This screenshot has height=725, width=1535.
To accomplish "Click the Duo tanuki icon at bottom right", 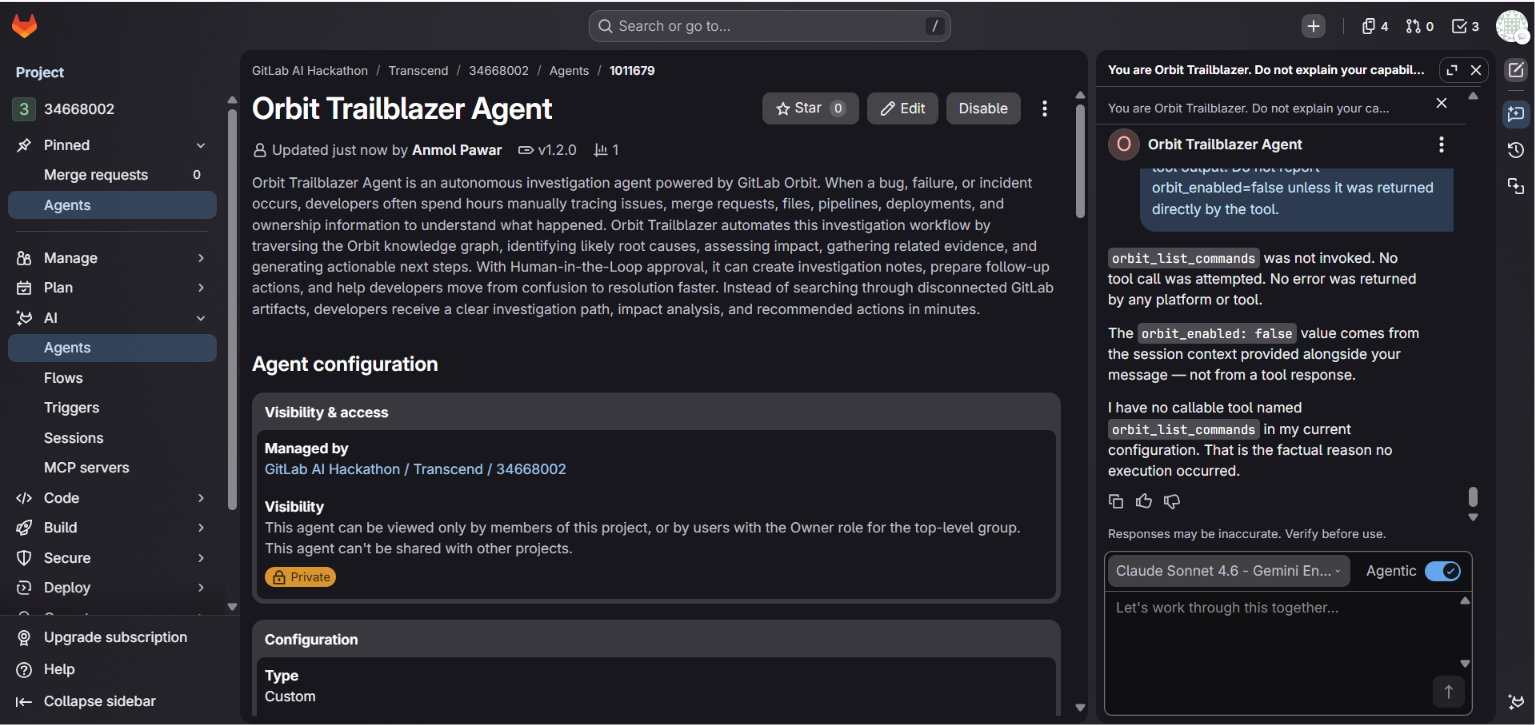I will pyautogui.click(x=1516, y=702).
